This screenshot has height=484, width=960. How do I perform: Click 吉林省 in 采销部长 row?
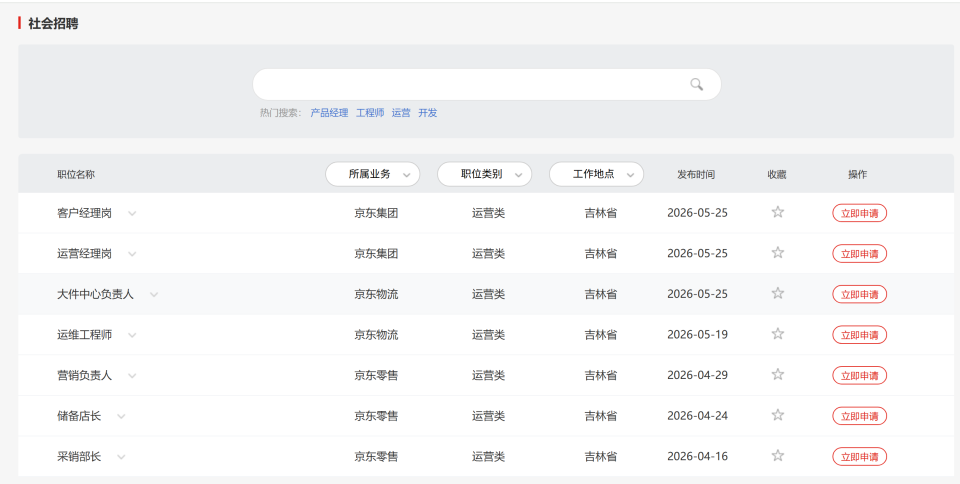point(601,456)
